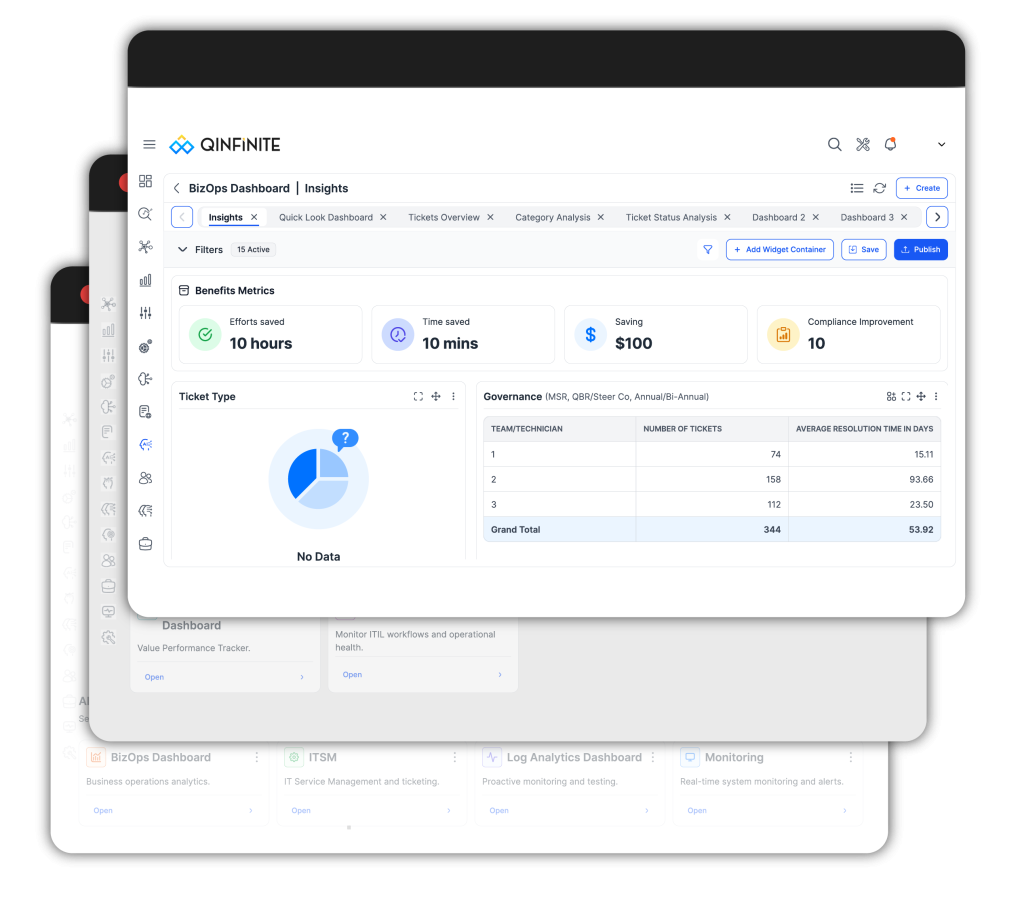The image size is (1024, 899).
Task: Select the bar chart icon in the sidebar
Action: coord(145,281)
